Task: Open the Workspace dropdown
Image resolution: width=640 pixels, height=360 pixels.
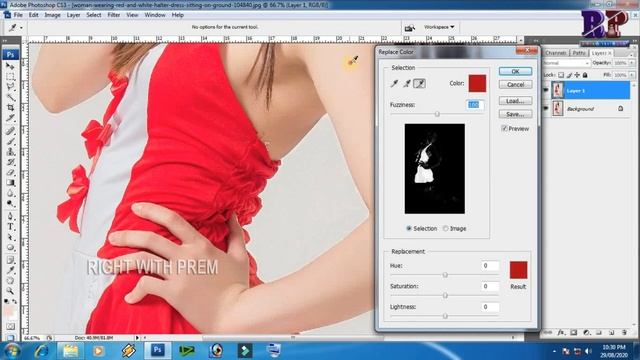Action: point(439,27)
